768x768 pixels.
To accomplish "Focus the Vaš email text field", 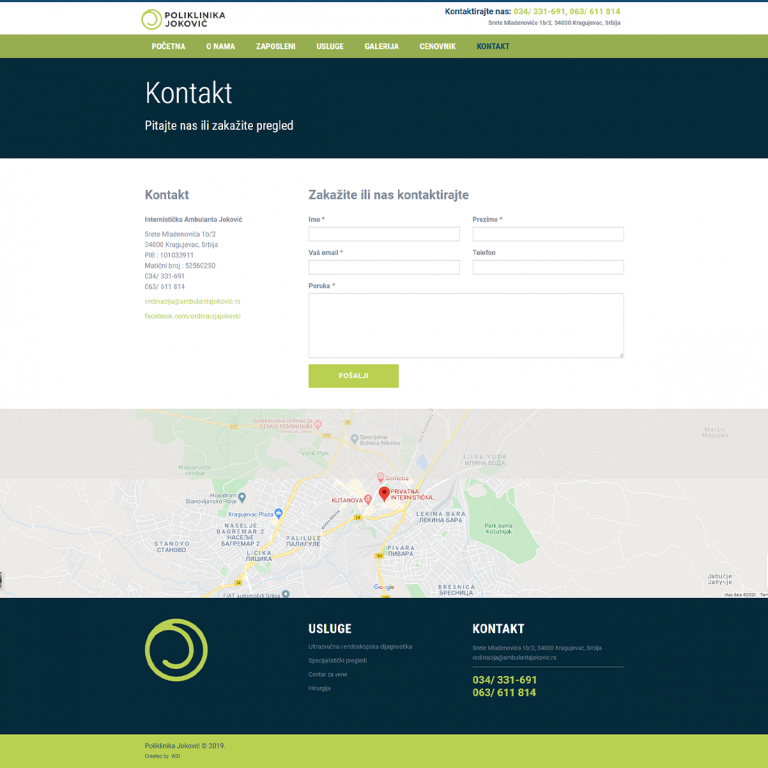I will (x=384, y=267).
